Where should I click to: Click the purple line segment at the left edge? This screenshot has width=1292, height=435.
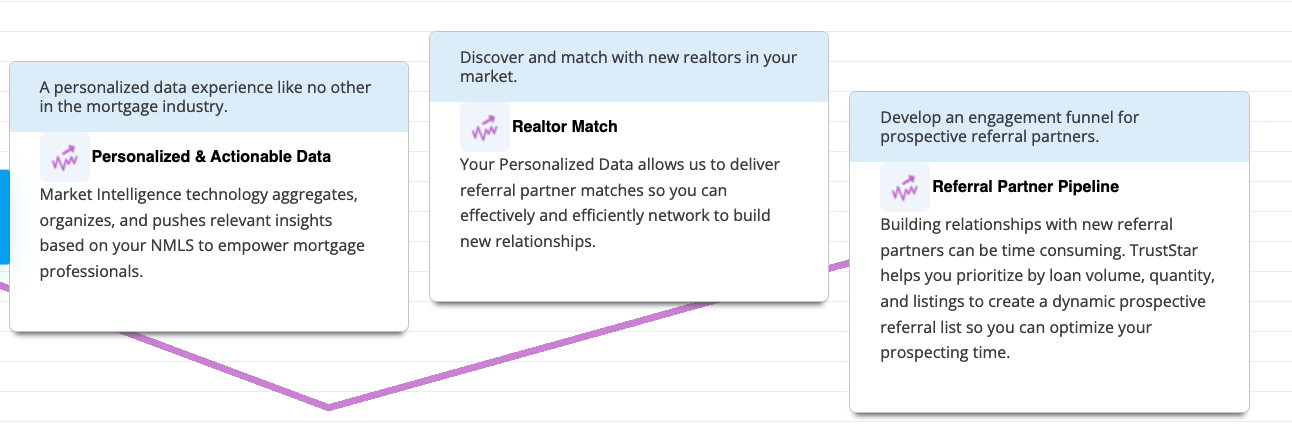click(4, 287)
